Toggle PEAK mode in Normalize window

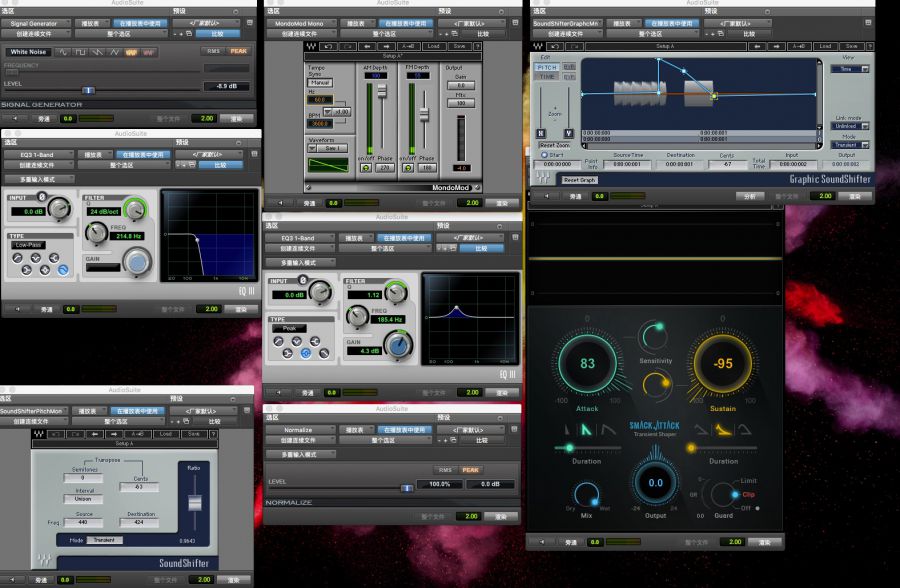point(471,470)
